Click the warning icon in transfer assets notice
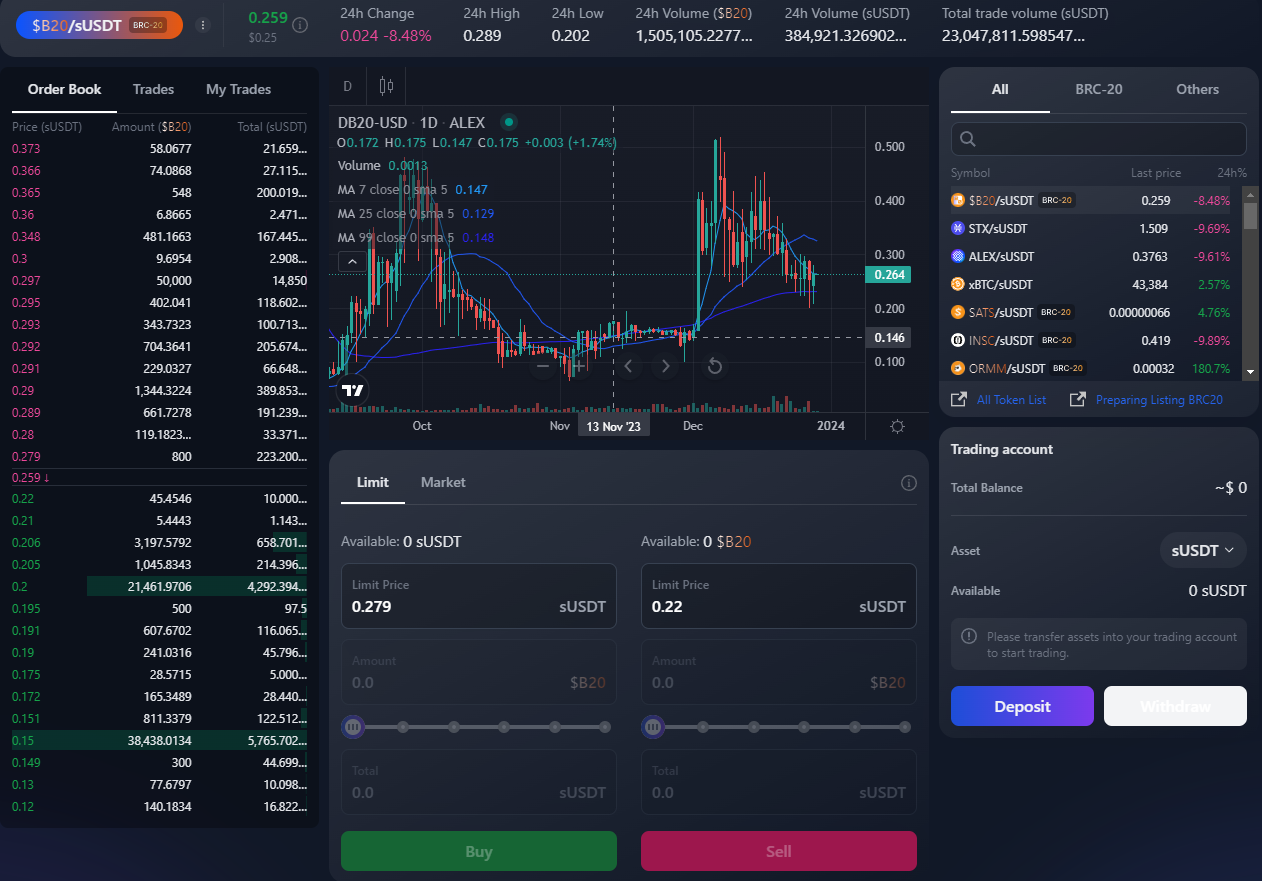 (968, 636)
